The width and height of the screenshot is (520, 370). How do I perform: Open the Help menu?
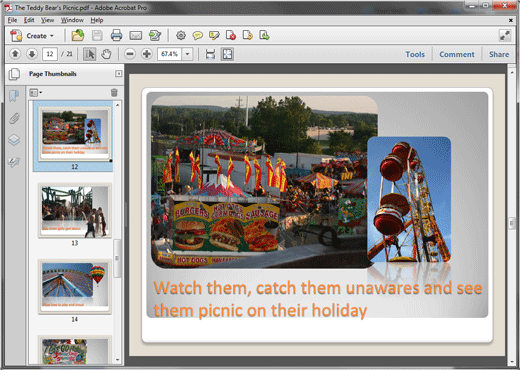(97, 20)
